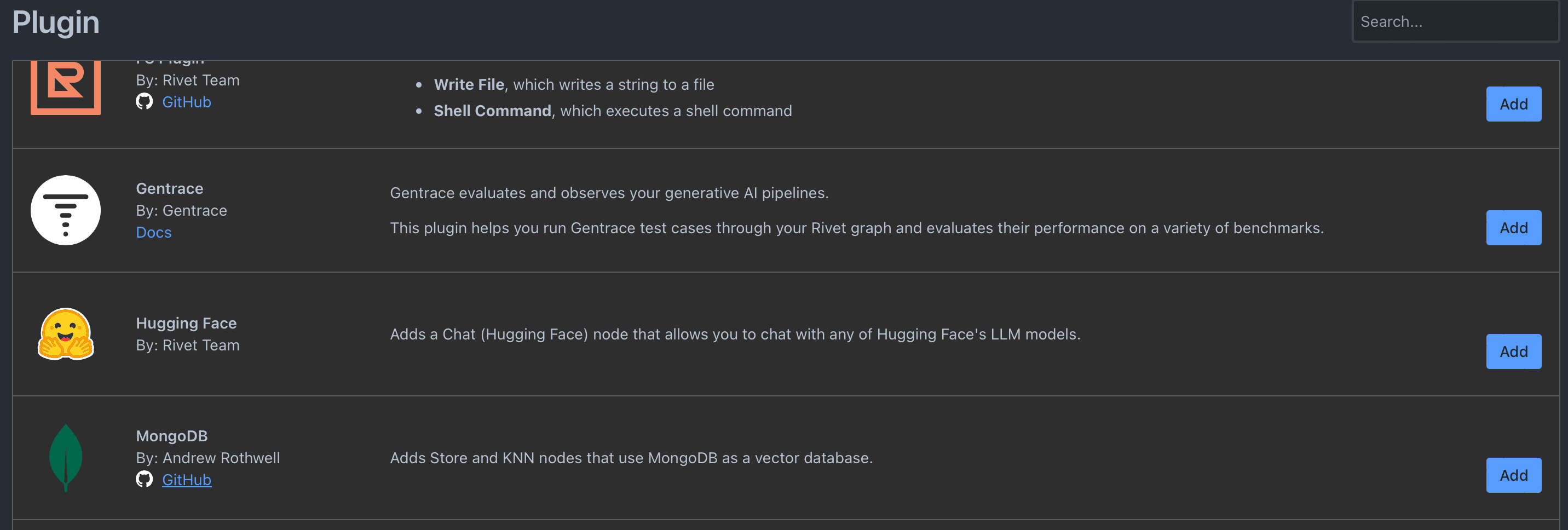1568x530 pixels.
Task: Click GitHub octocat icon under Rivet Team
Action: click(144, 102)
